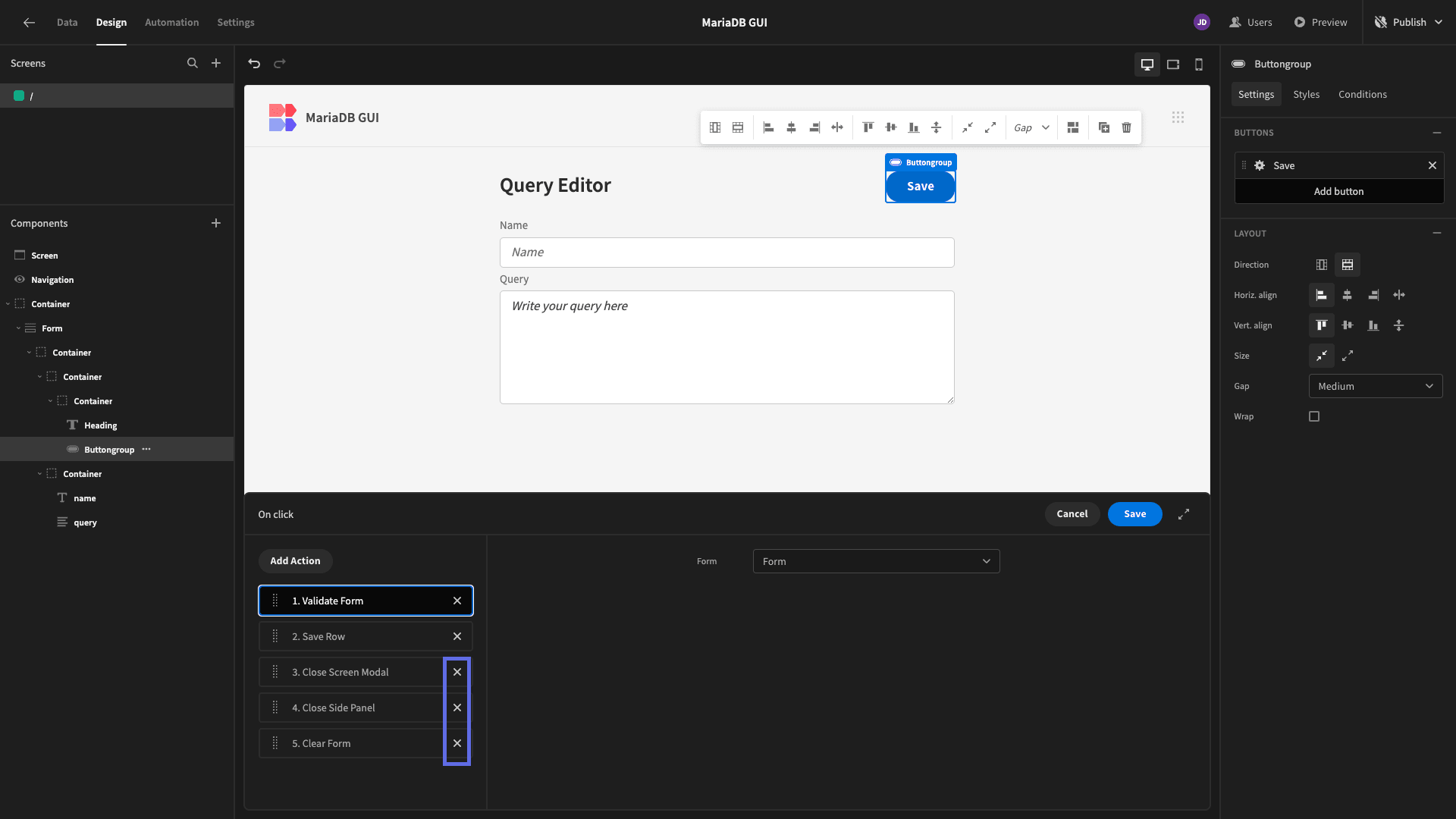Screen dimensions: 1456x819
Task: Click the Add Action button
Action: 295,560
